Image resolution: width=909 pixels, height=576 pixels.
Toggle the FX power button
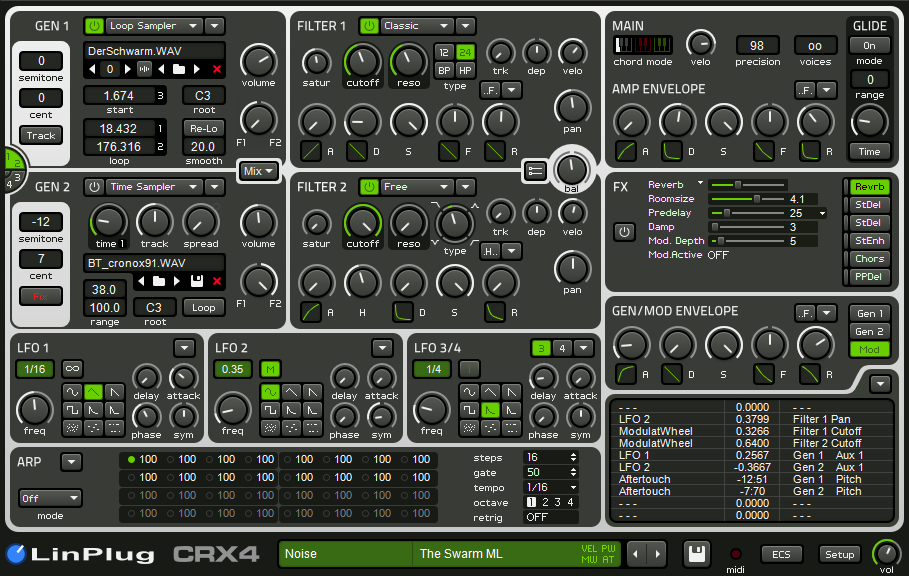[624, 232]
